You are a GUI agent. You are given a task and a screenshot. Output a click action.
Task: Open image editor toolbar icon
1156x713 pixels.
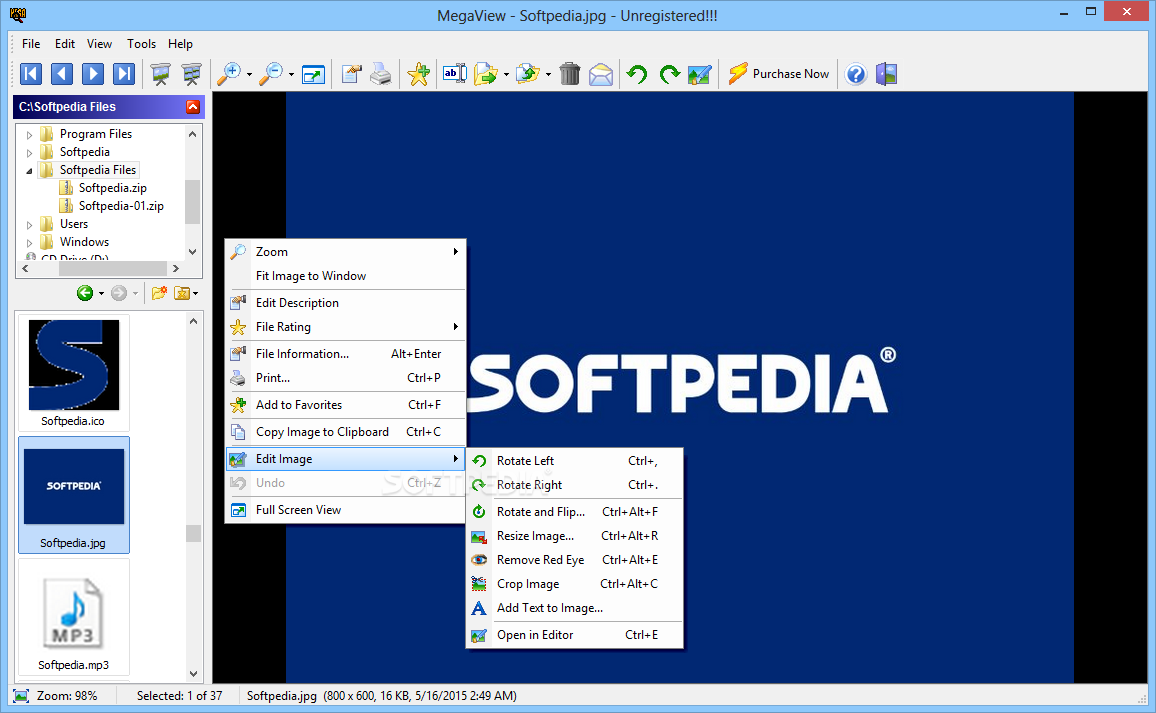(700, 74)
